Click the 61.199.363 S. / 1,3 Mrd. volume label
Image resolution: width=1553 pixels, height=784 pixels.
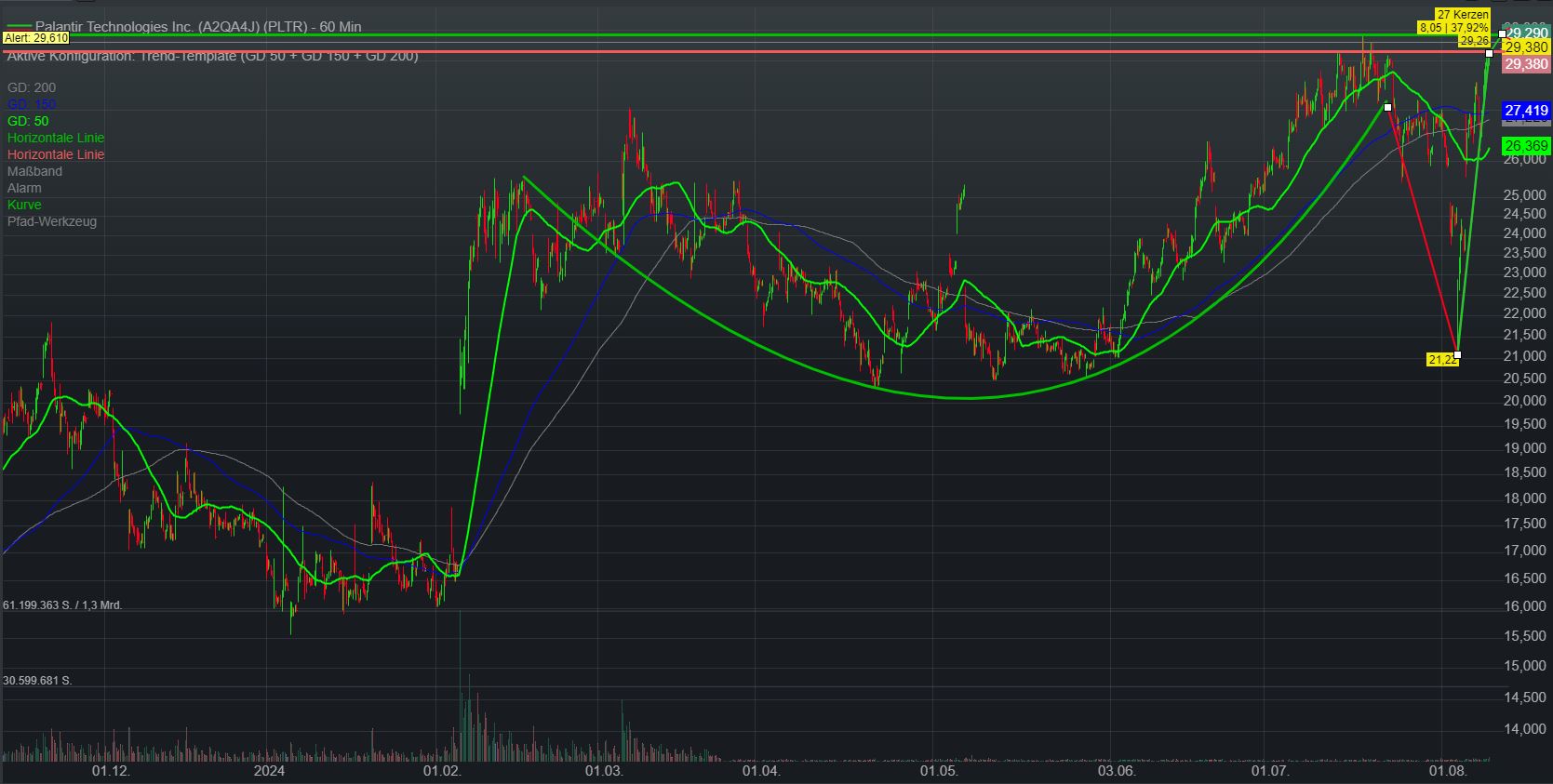click(63, 605)
